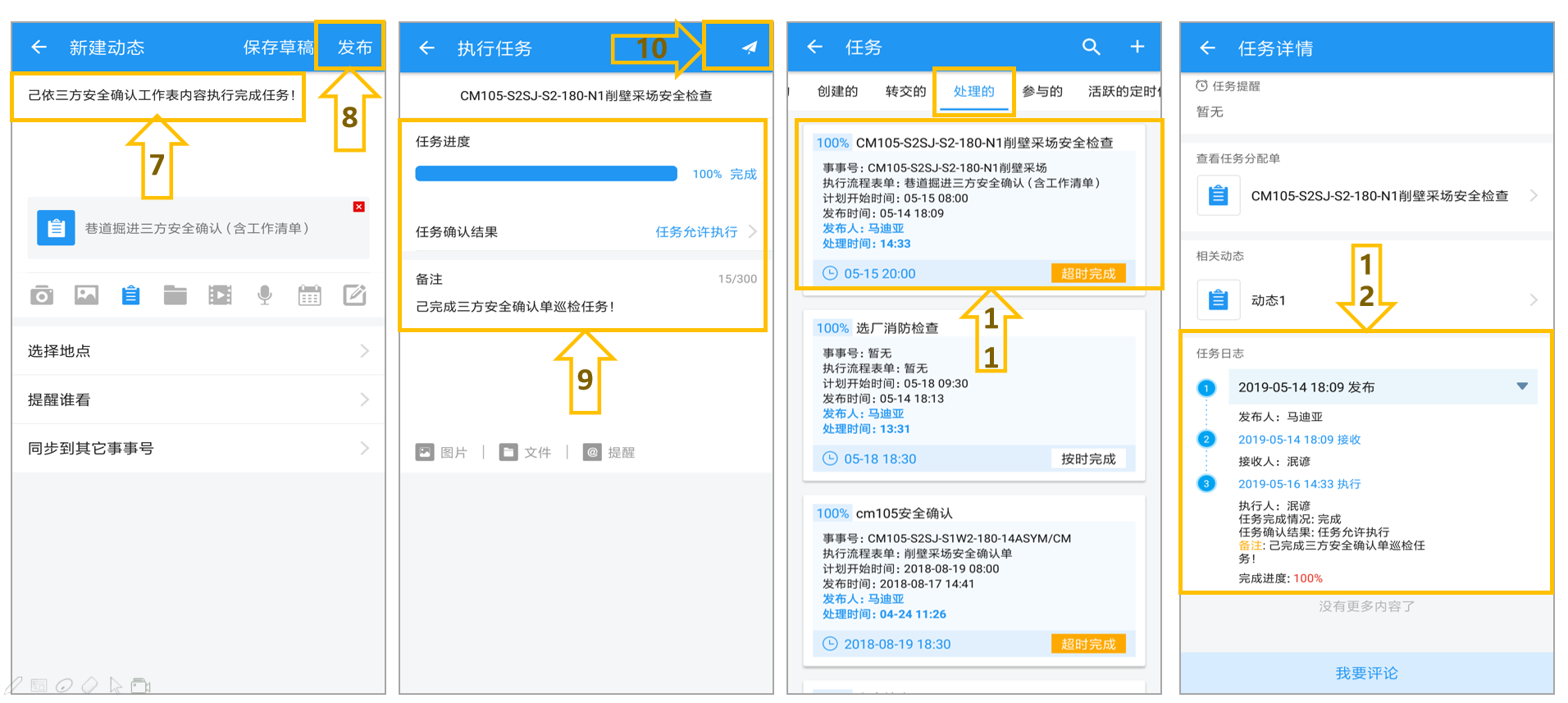Tap 我要评论 button
1568x703 pixels.
[x=1366, y=673]
